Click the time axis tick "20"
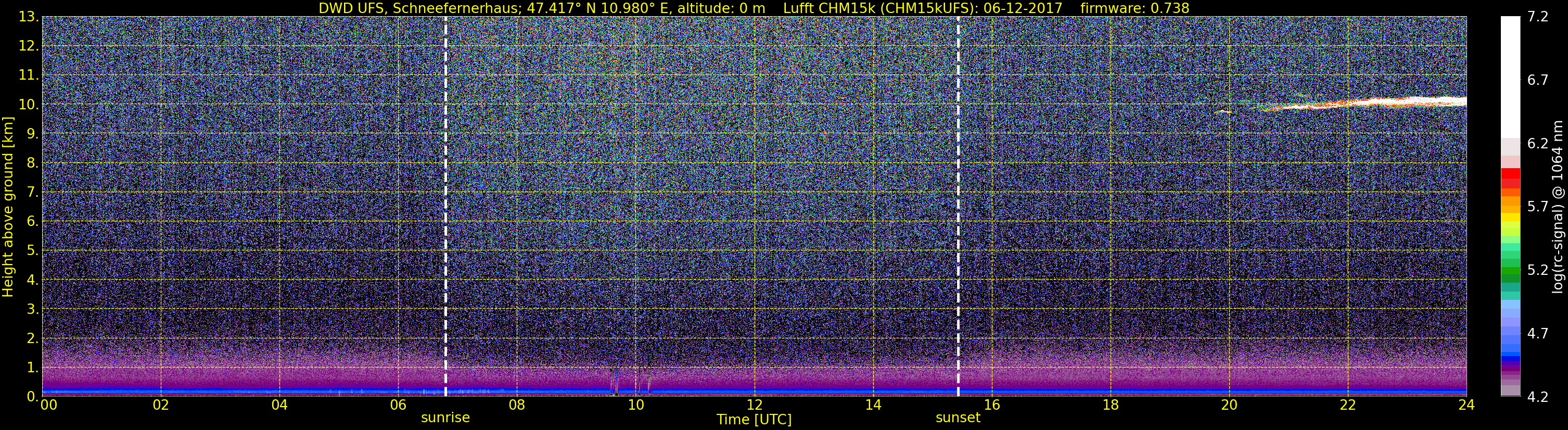The height and width of the screenshot is (430, 1568). click(1229, 405)
